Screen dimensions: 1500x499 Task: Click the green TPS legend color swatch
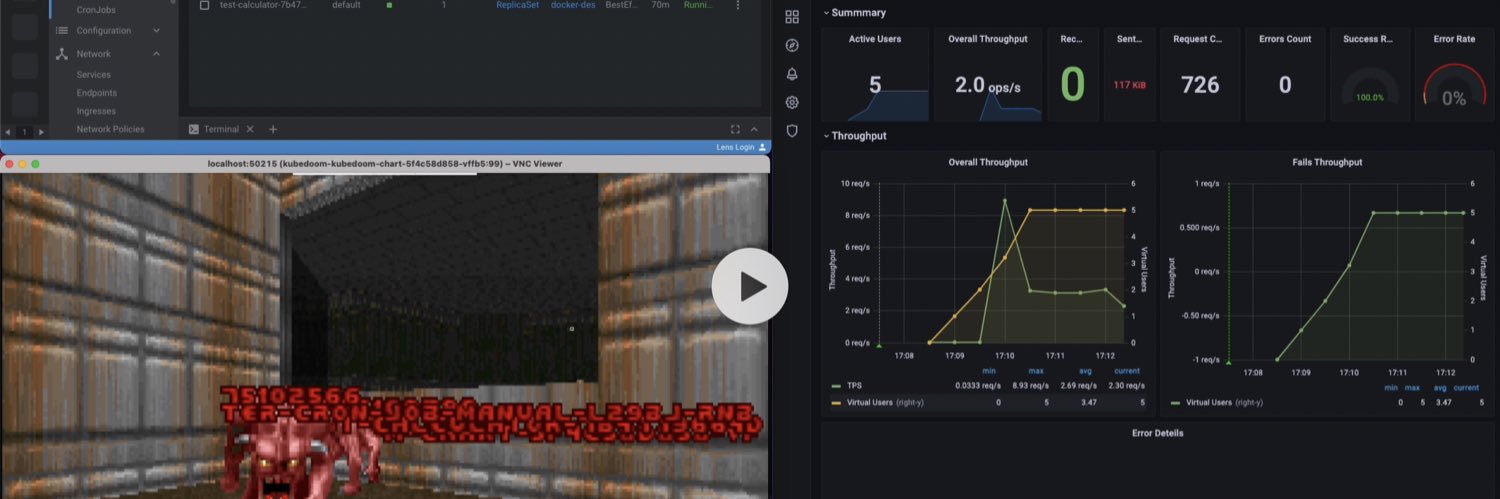click(836, 385)
